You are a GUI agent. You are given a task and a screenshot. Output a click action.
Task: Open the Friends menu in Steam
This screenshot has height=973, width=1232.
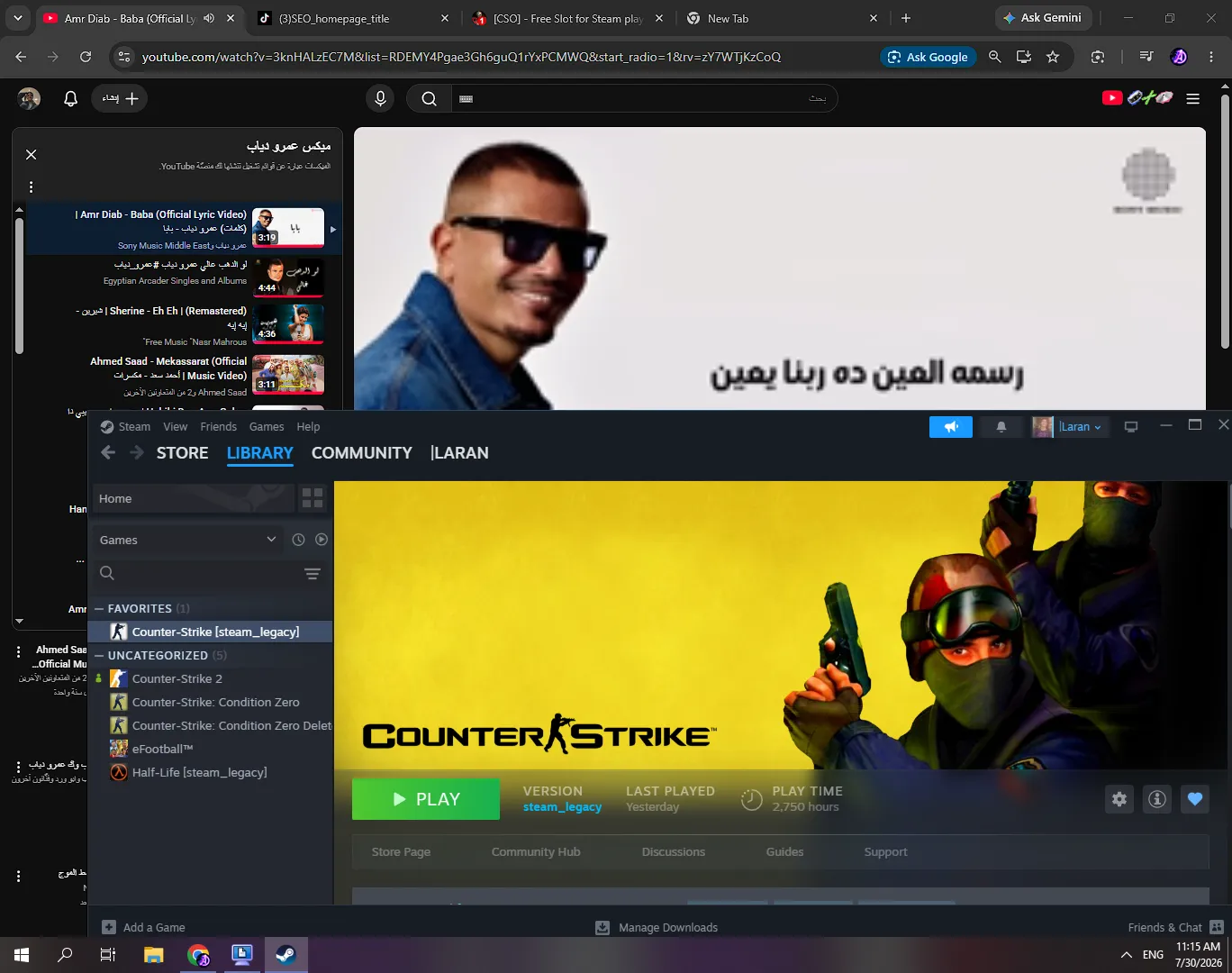pos(219,427)
